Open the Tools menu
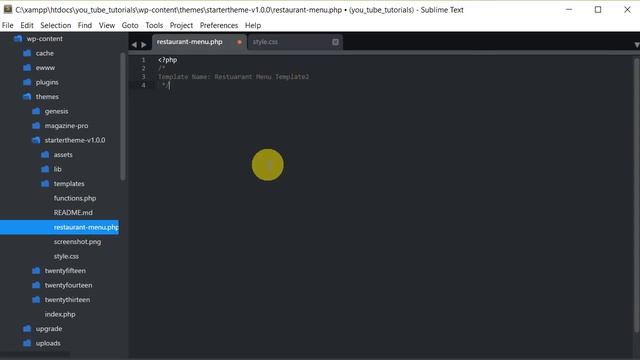Image resolution: width=640 pixels, height=360 pixels. point(154,25)
